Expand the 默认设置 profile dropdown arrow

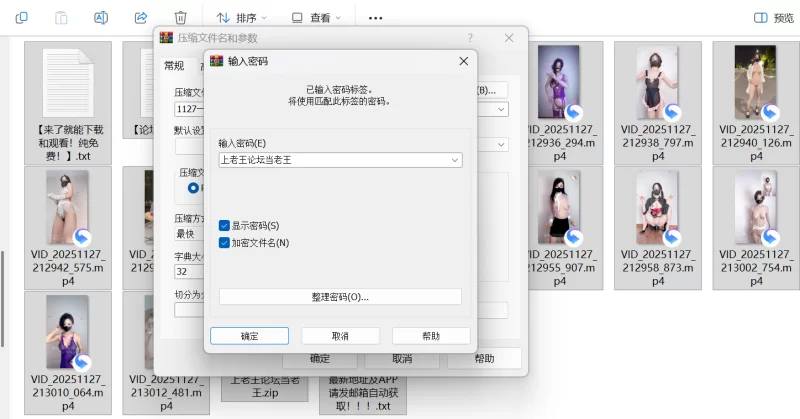click(x=501, y=144)
